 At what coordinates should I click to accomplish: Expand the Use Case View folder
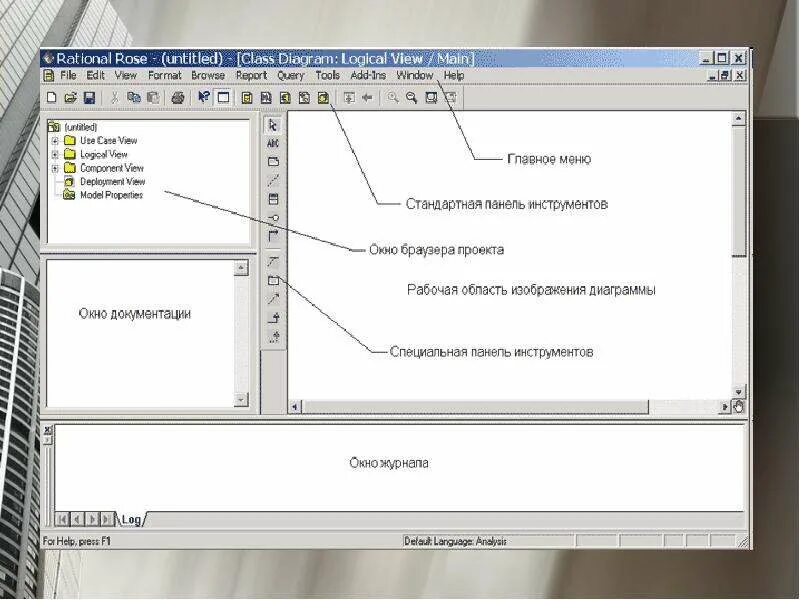[x=55, y=140]
